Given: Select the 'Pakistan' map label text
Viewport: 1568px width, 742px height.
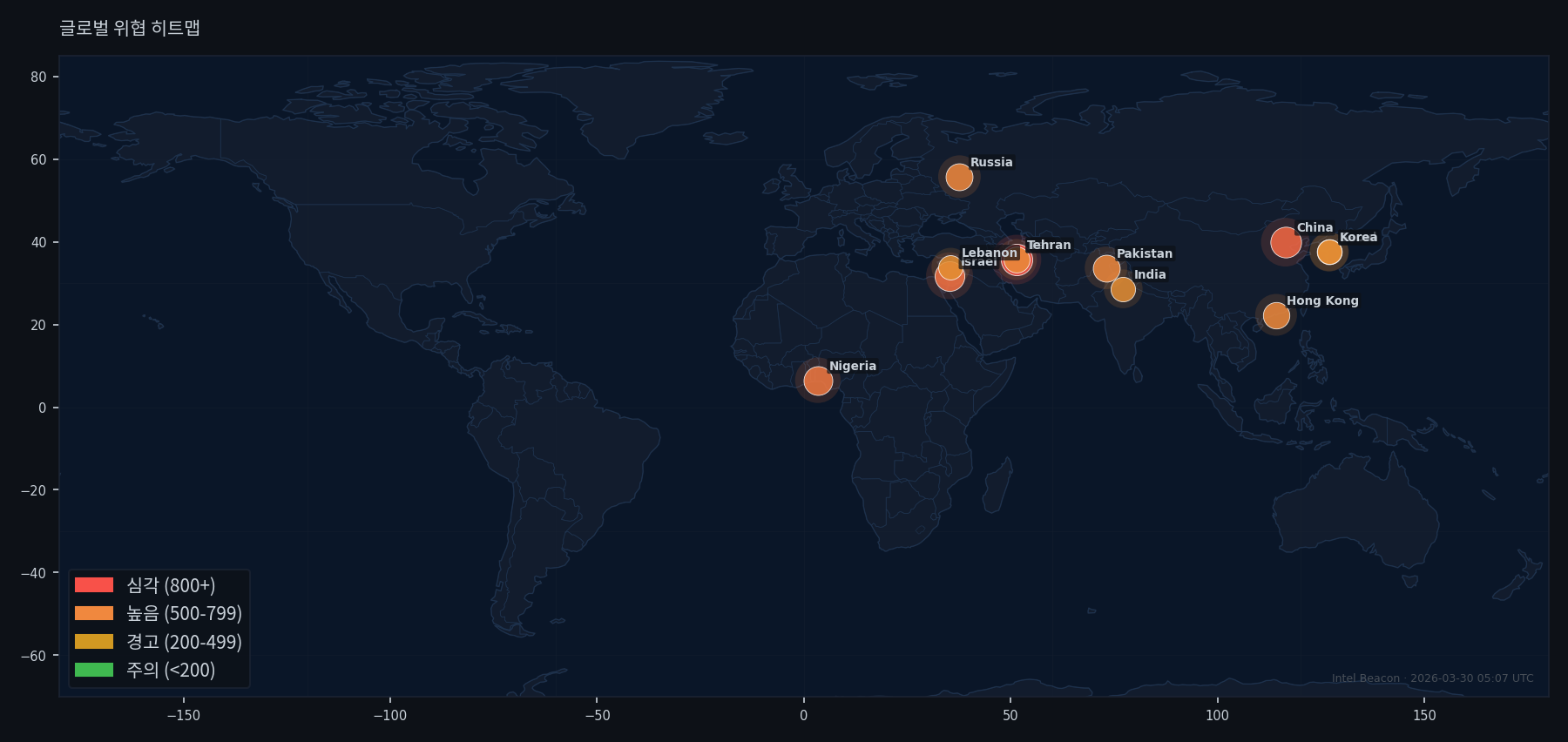Looking at the screenshot, I should point(1145,253).
